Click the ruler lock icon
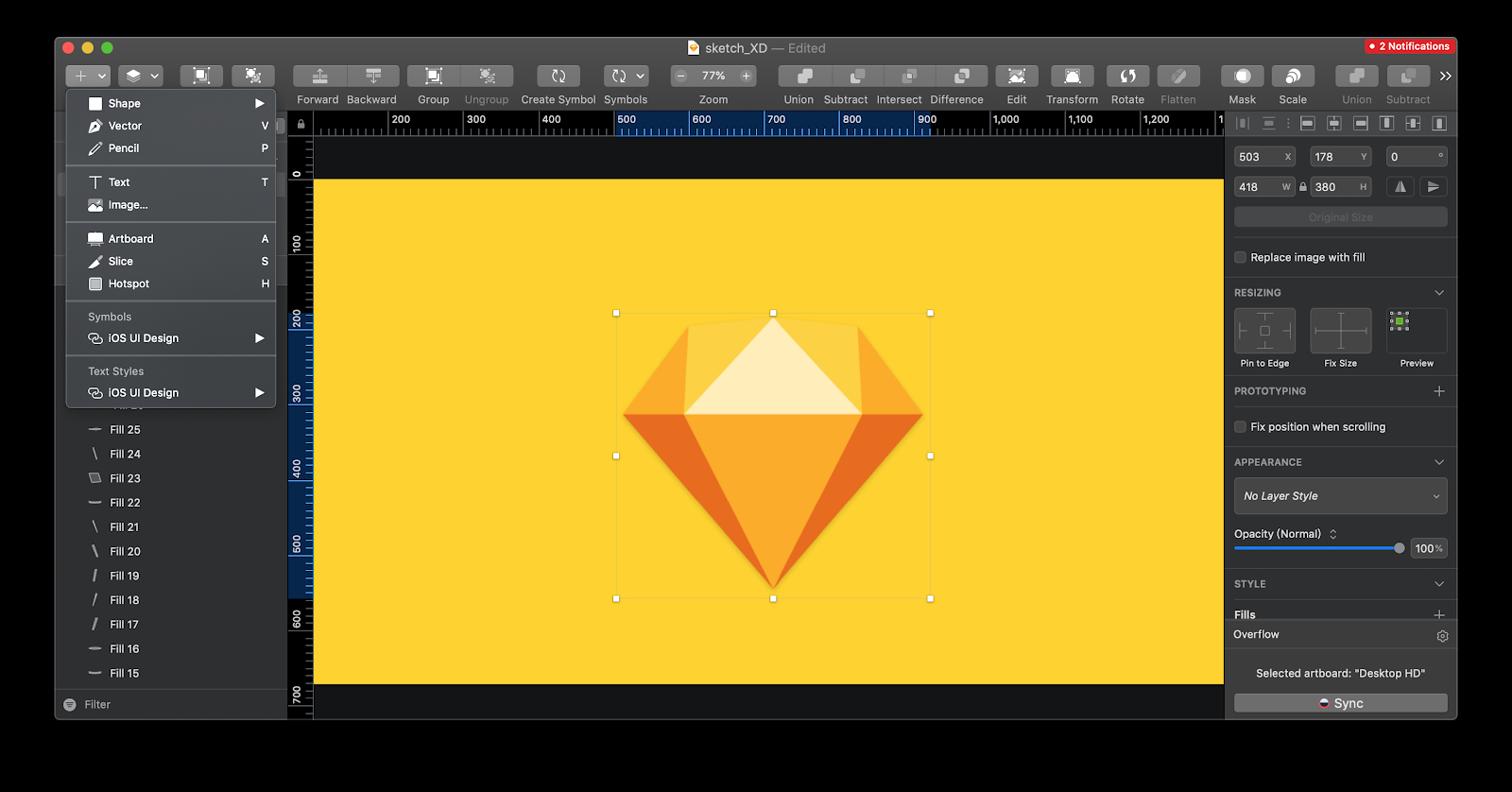 301,124
